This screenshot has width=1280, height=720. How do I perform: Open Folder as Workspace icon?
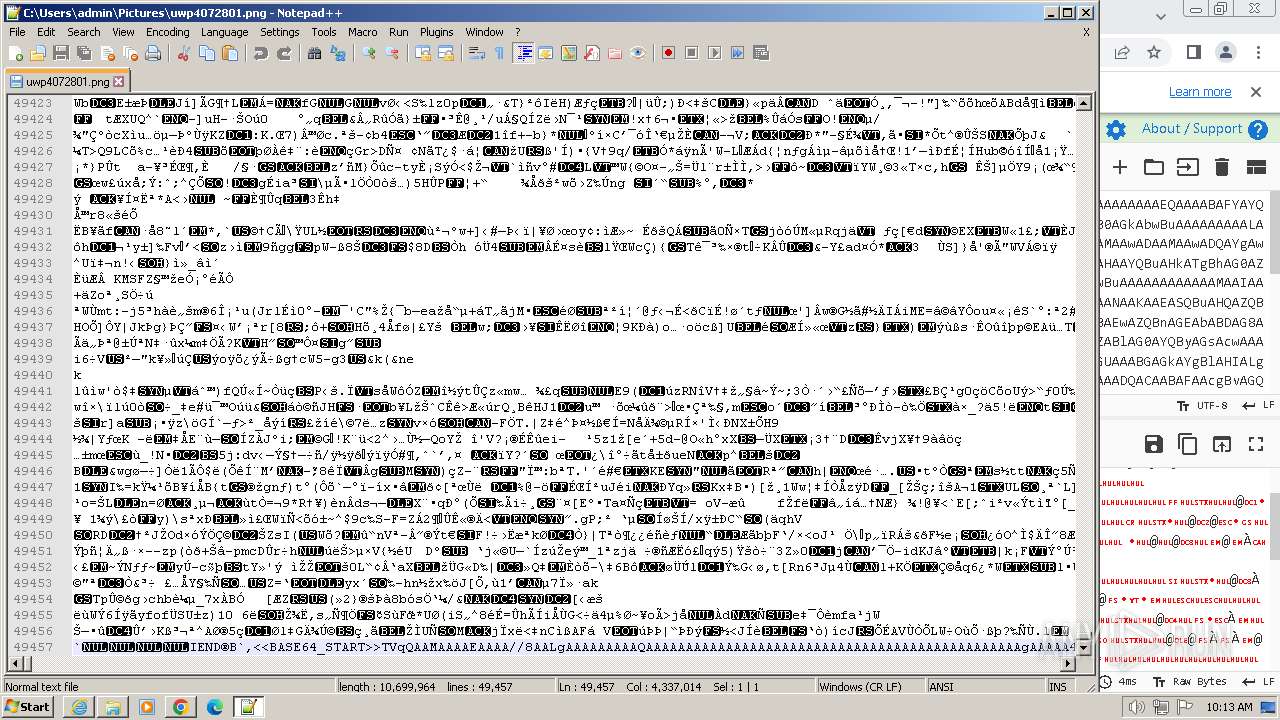pos(615,53)
